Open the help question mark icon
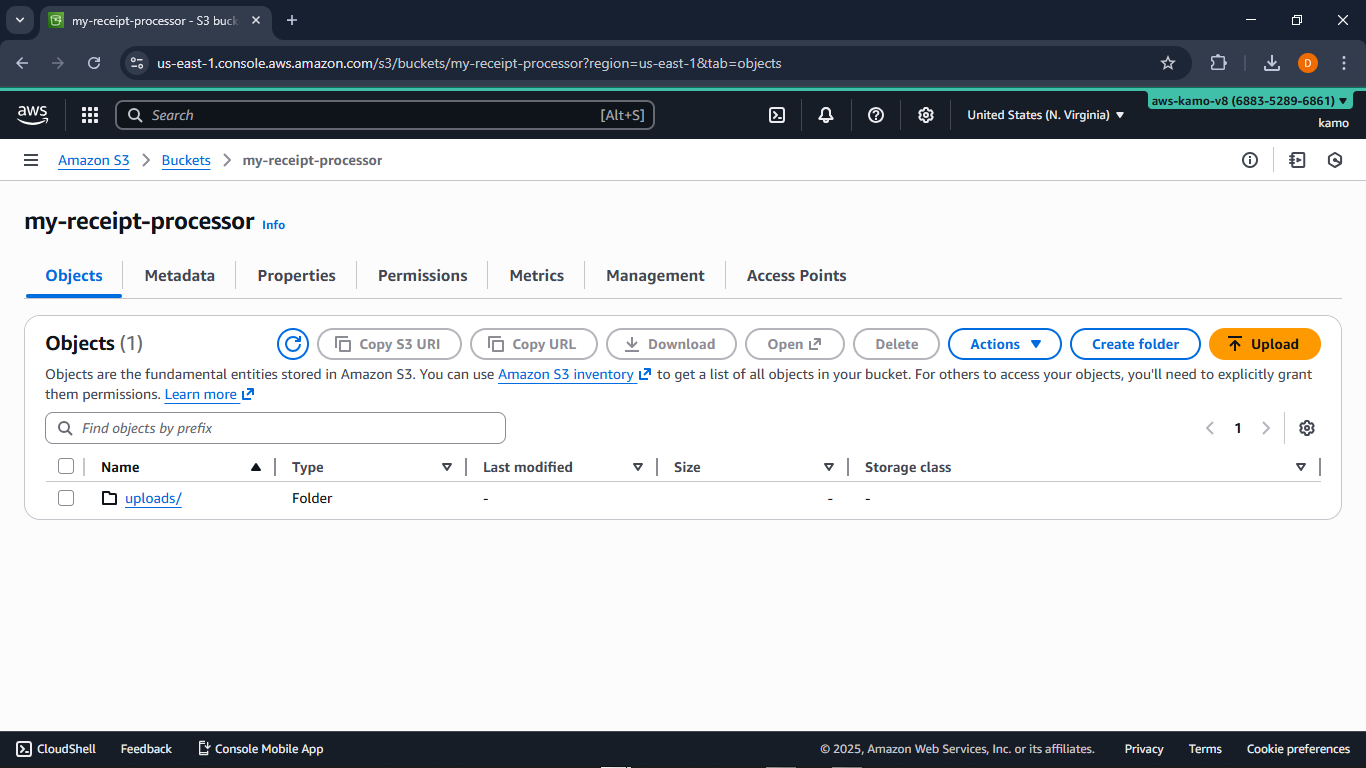 click(876, 114)
